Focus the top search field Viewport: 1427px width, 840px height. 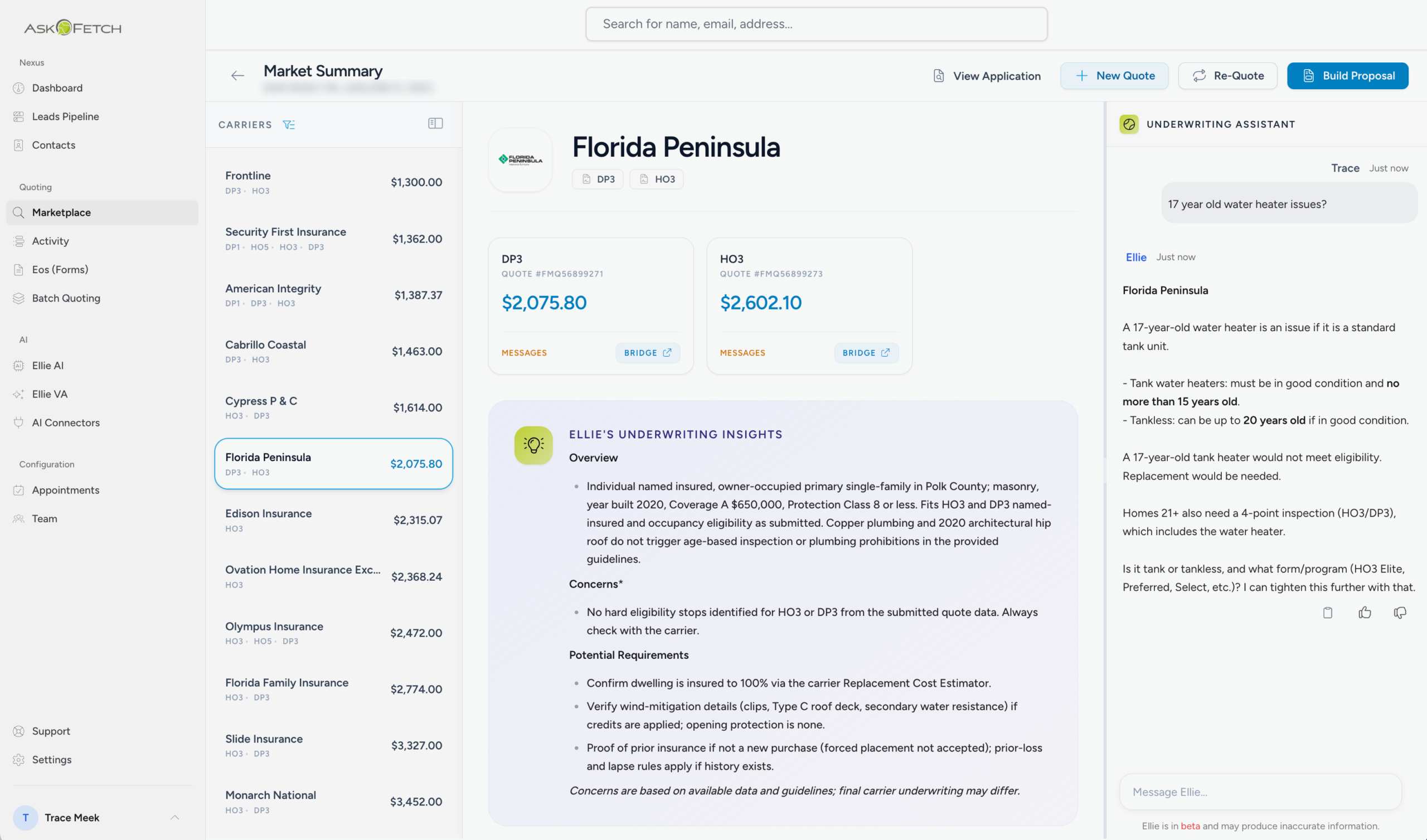pyautogui.click(x=816, y=24)
